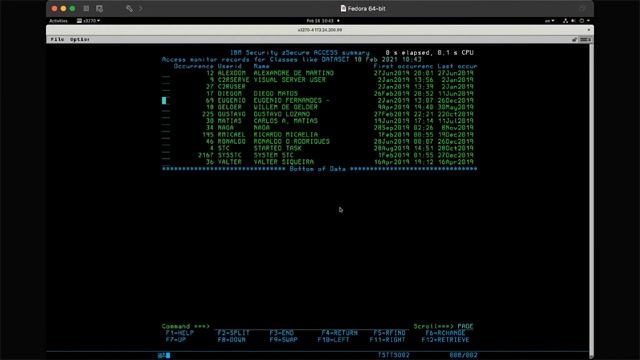This screenshot has width=640, height=360.
Task: Click the name EUGENIO FERNANDES
Action: click(x=287, y=100)
